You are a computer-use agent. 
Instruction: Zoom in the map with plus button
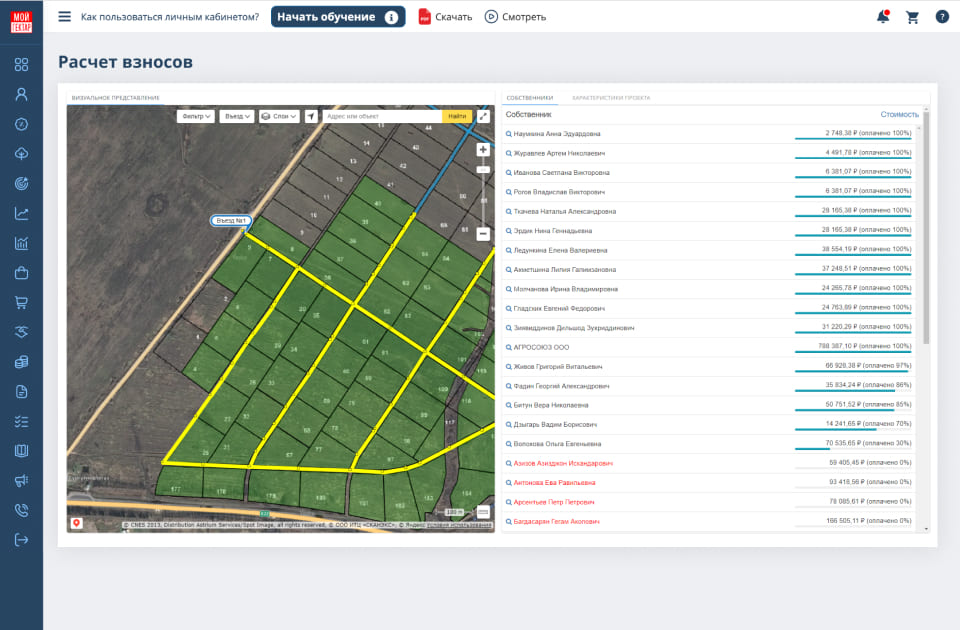[483, 149]
